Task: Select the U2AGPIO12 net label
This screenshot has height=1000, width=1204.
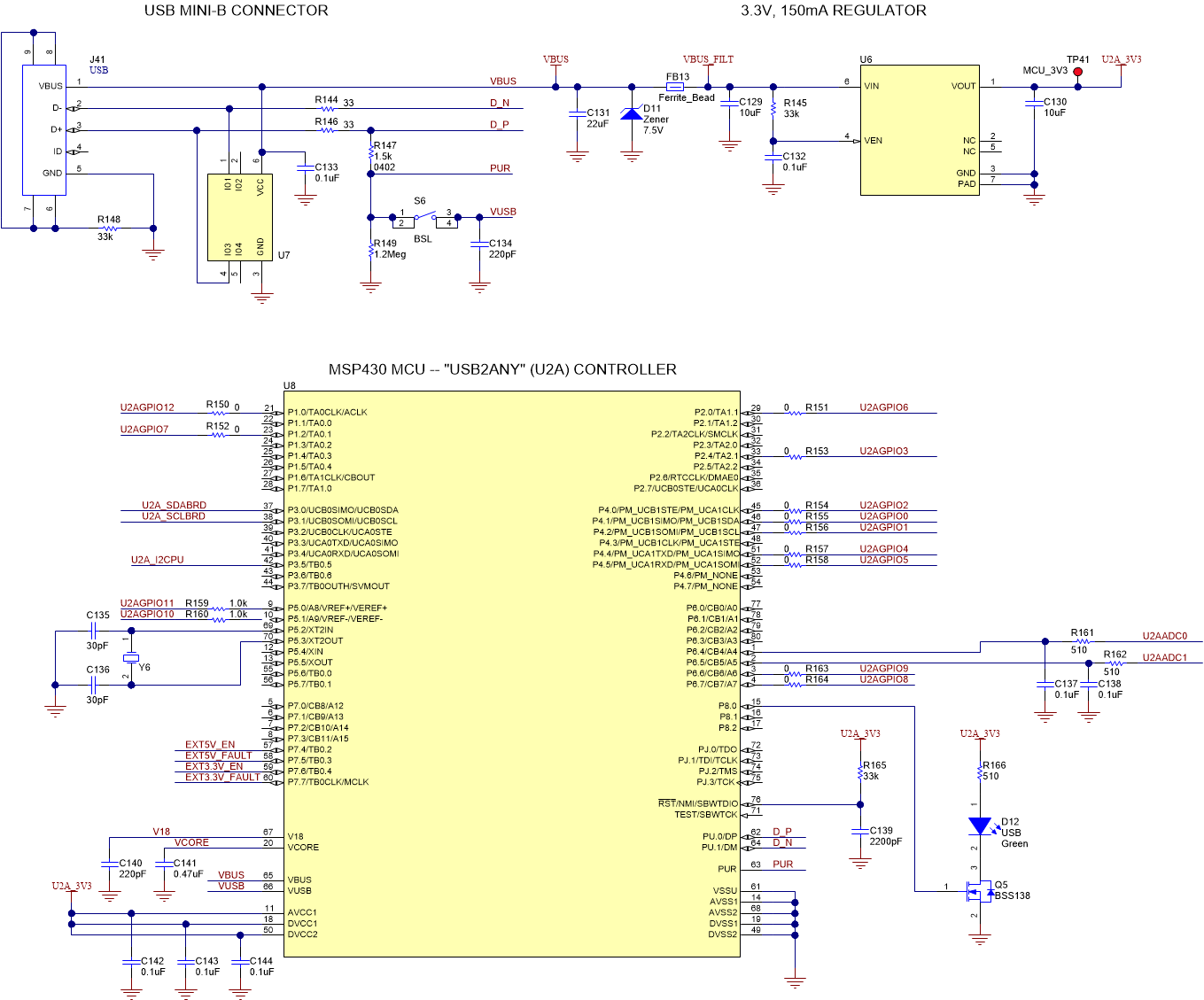Action: pyautogui.click(x=147, y=407)
